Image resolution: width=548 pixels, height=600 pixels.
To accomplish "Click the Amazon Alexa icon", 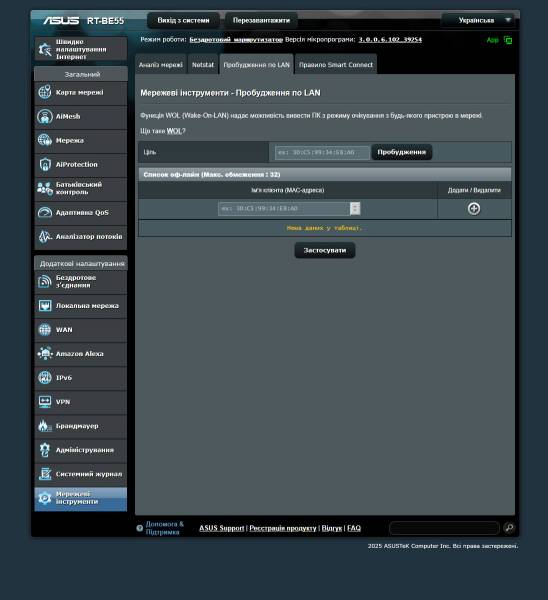I will tap(45, 354).
